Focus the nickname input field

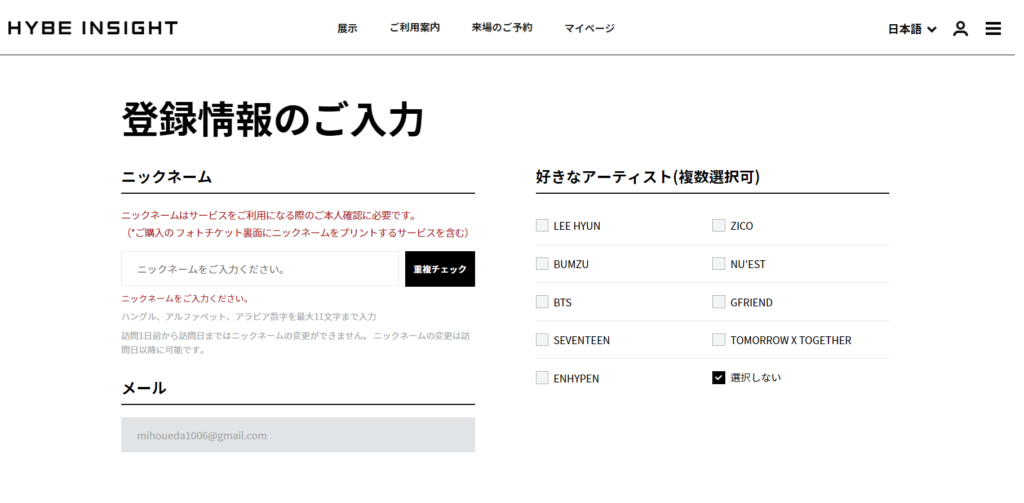(x=260, y=269)
